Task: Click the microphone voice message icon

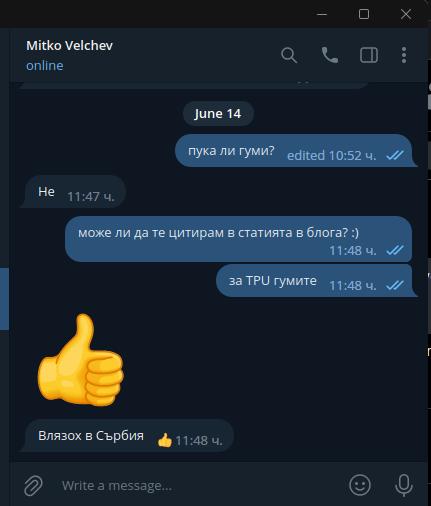Action: click(404, 485)
